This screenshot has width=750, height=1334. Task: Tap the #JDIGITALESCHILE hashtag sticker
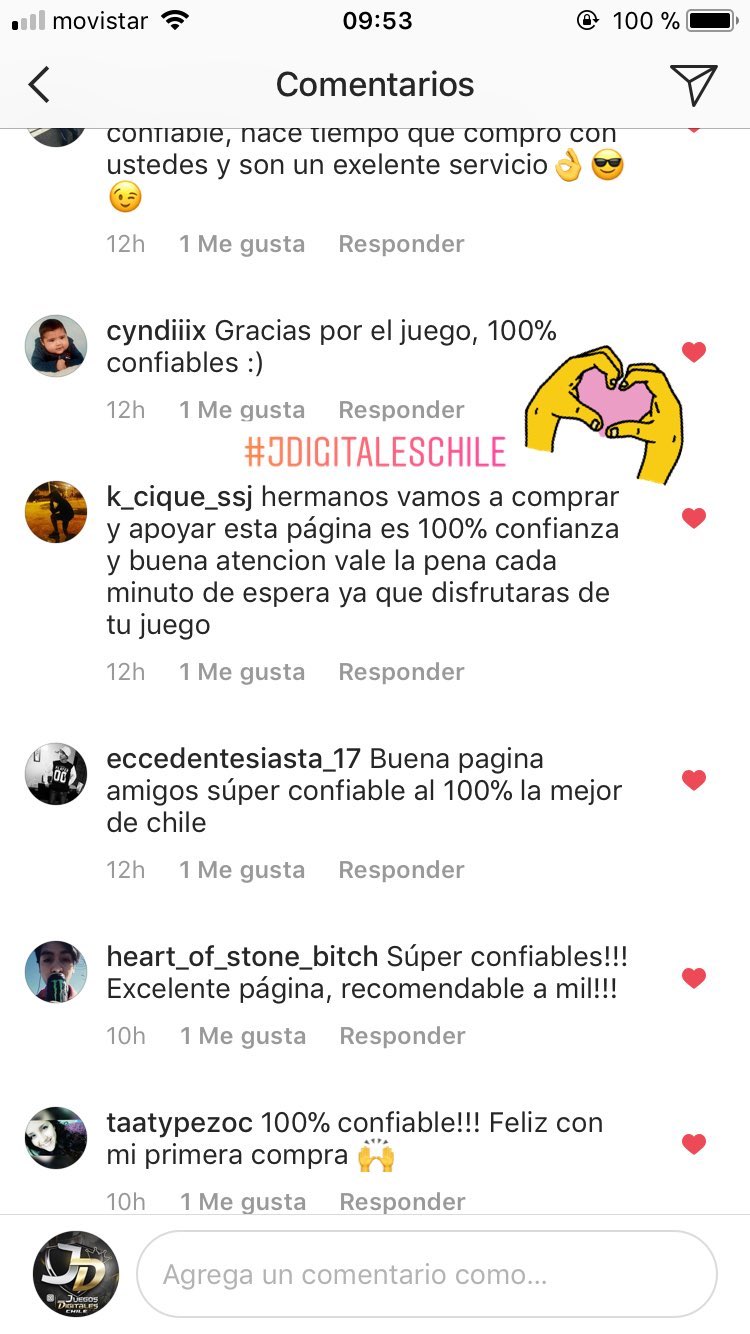coord(375,453)
